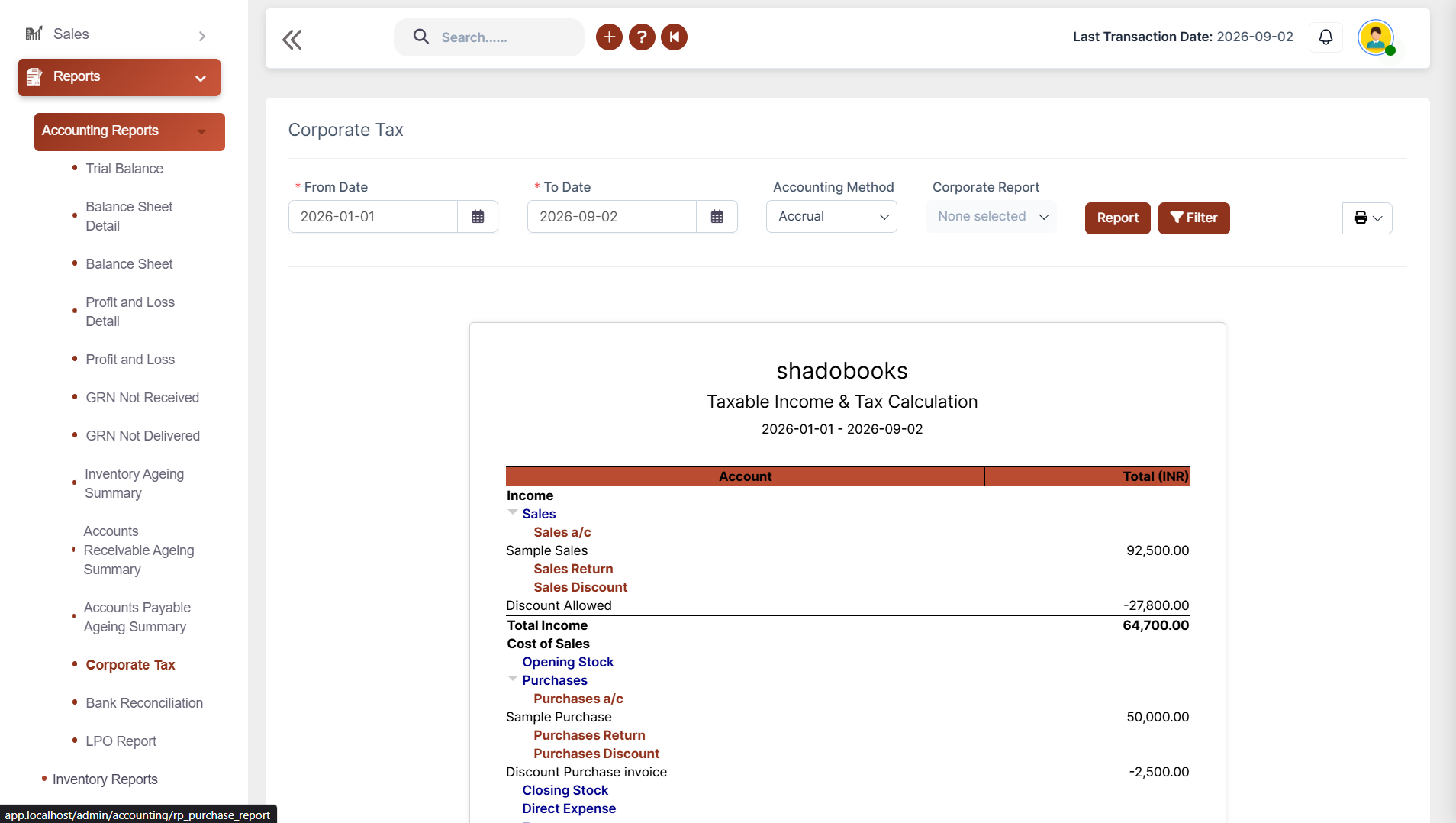Open the Purchases Return account link
The image size is (1456, 823).
(x=589, y=735)
